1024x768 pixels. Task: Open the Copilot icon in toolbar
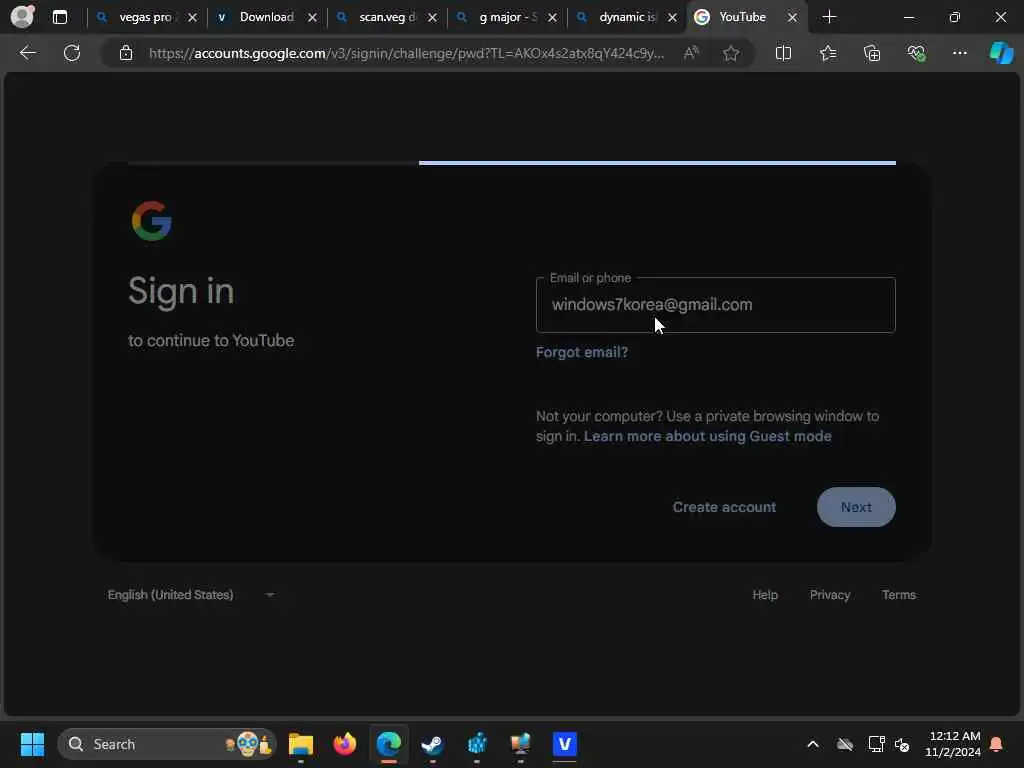(1001, 53)
